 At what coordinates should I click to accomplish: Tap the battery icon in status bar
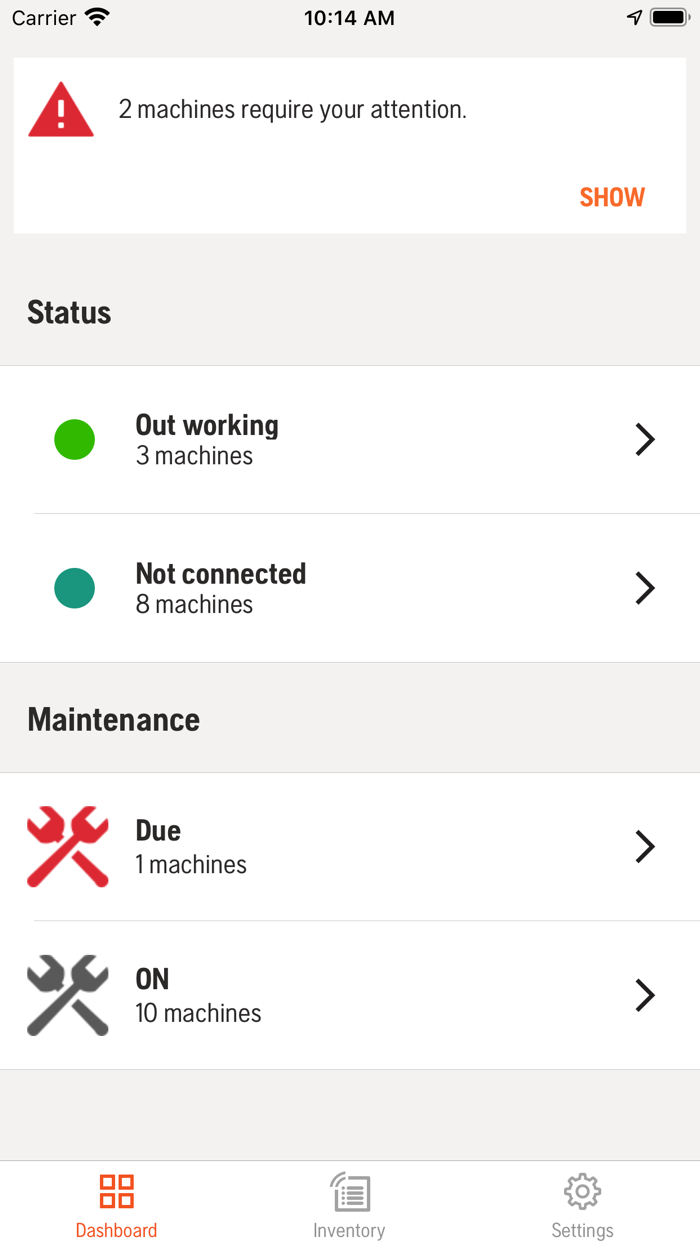click(667, 18)
